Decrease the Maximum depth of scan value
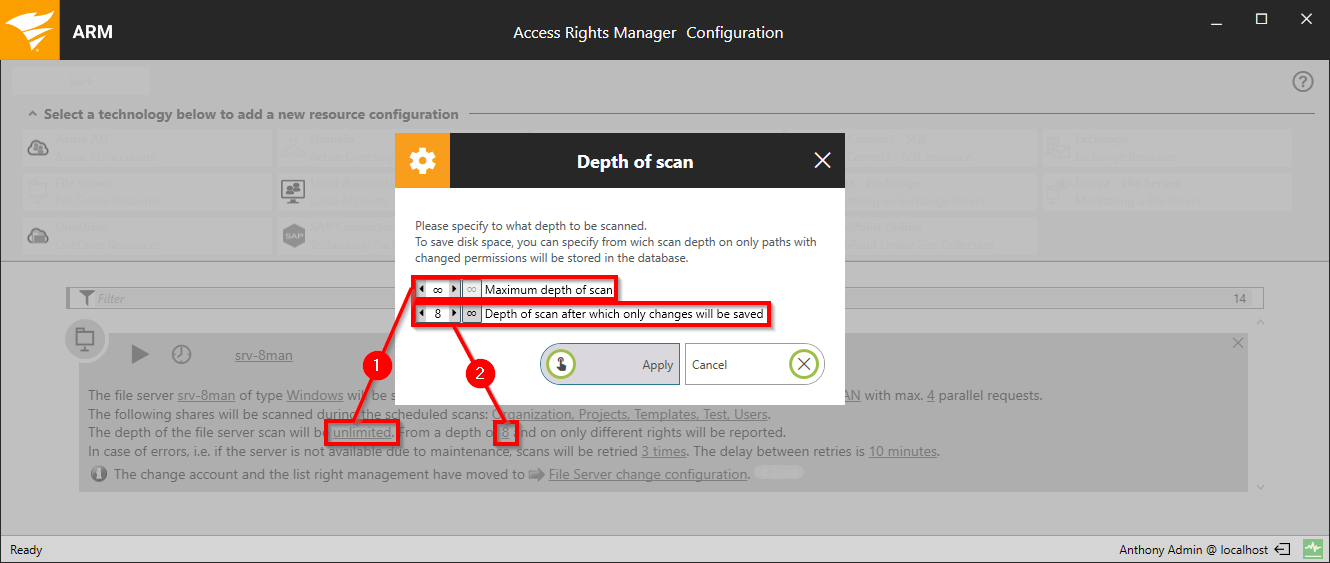The image size is (1330, 563). pos(421,289)
